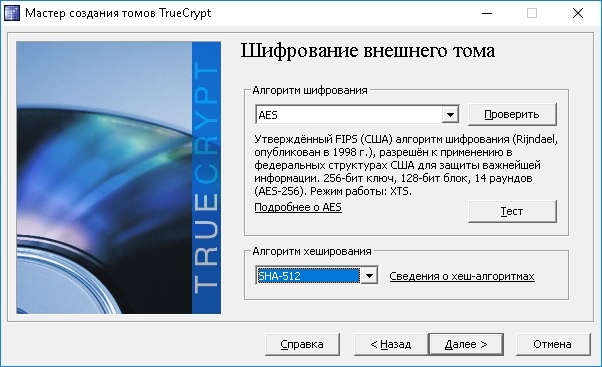
Task: Click the Справка help button
Action: pyautogui.click(x=302, y=344)
